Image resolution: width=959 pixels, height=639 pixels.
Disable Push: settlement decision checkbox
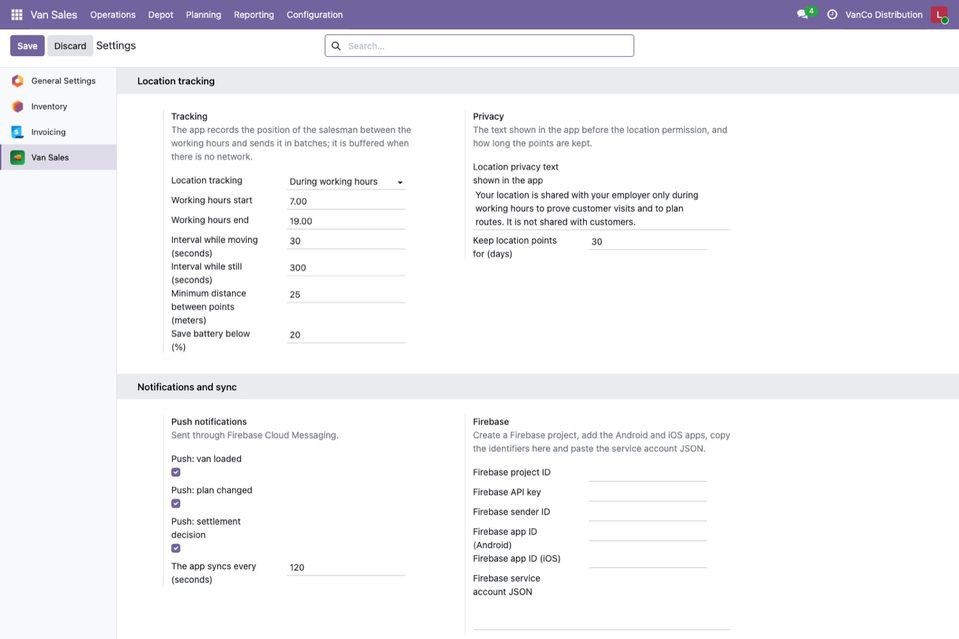click(176, 549)
